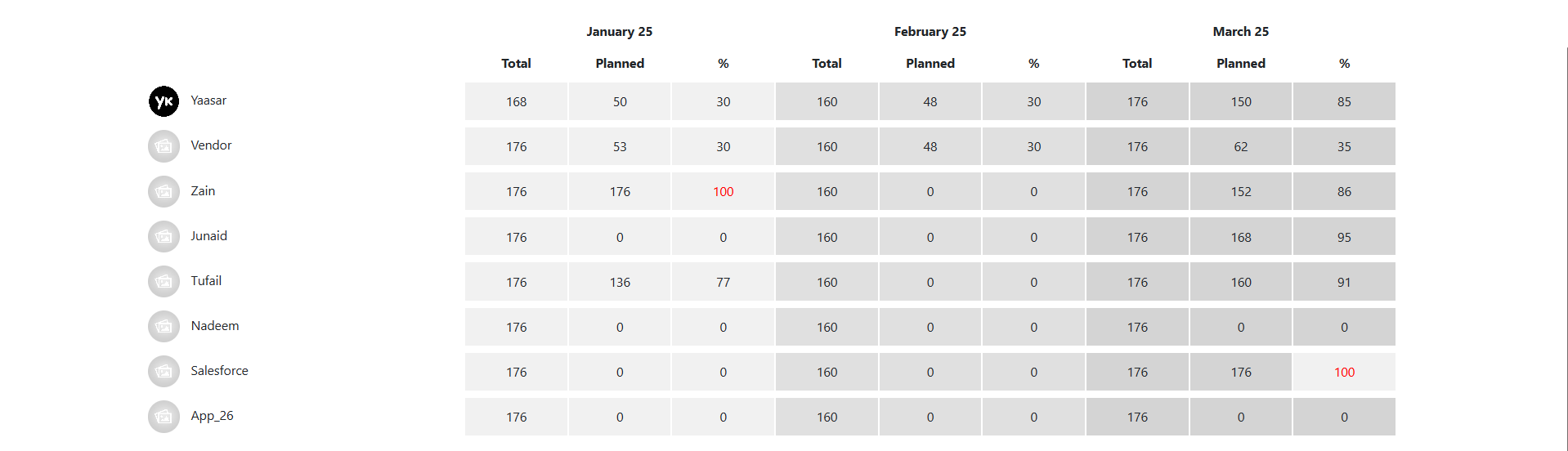
Task: Click Zain's red 100 percent January cell
Action: click(x=724, y=191)
